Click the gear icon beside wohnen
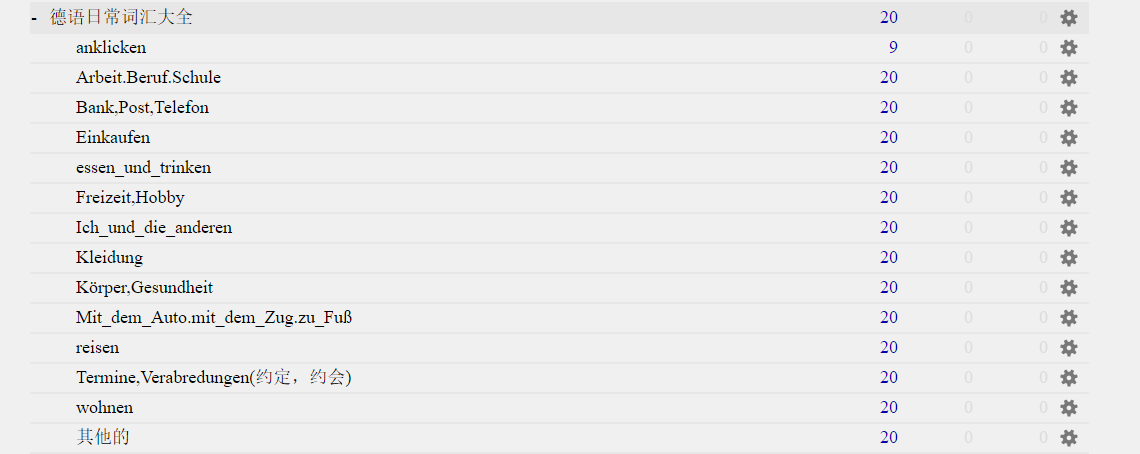The height and width of the screenshot is (454, 1140). coord(1068,407)
